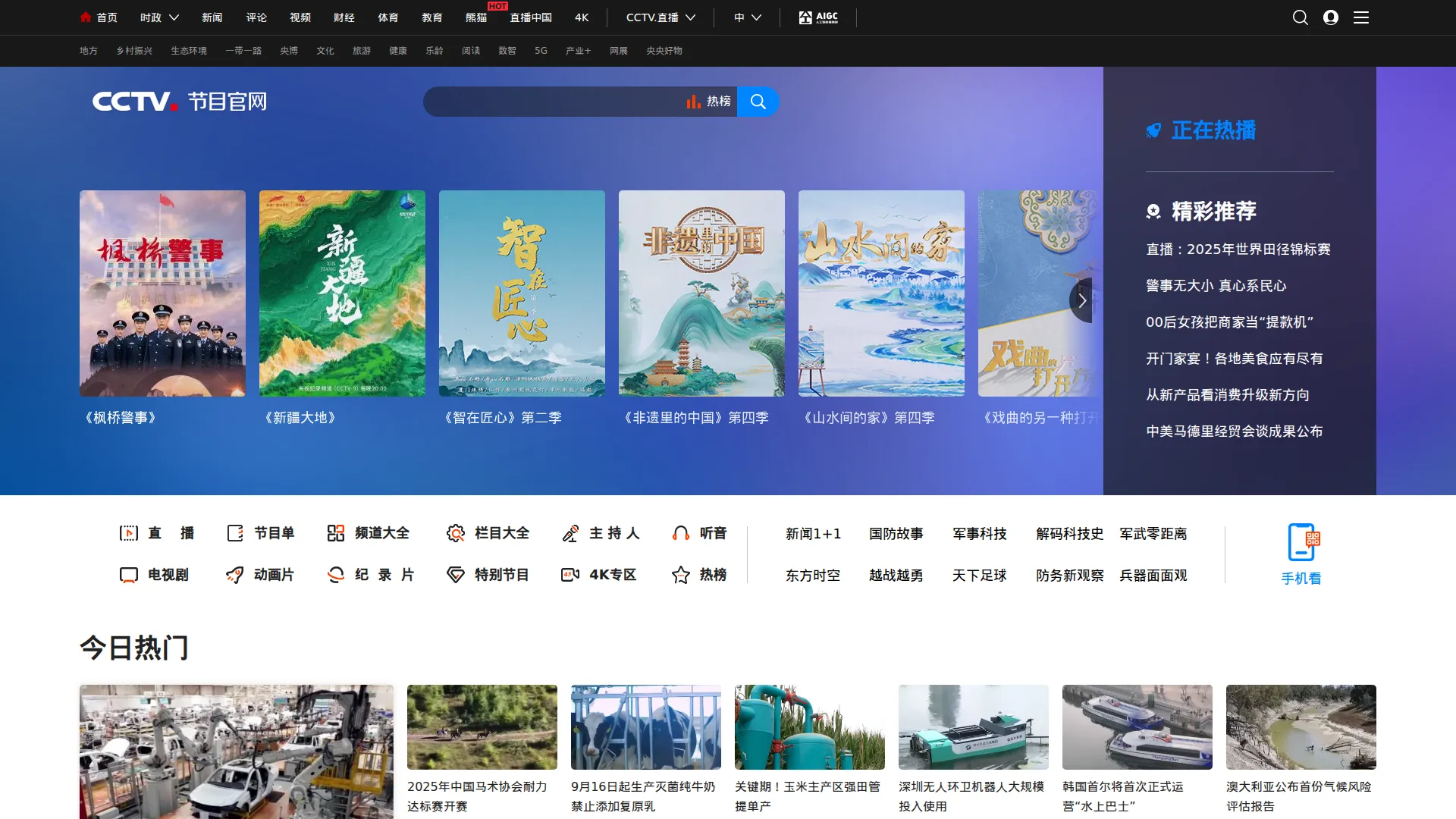Click the 正在热播 rocket icon
This screenshot has height=819, width=1456.
point(1153,130)
